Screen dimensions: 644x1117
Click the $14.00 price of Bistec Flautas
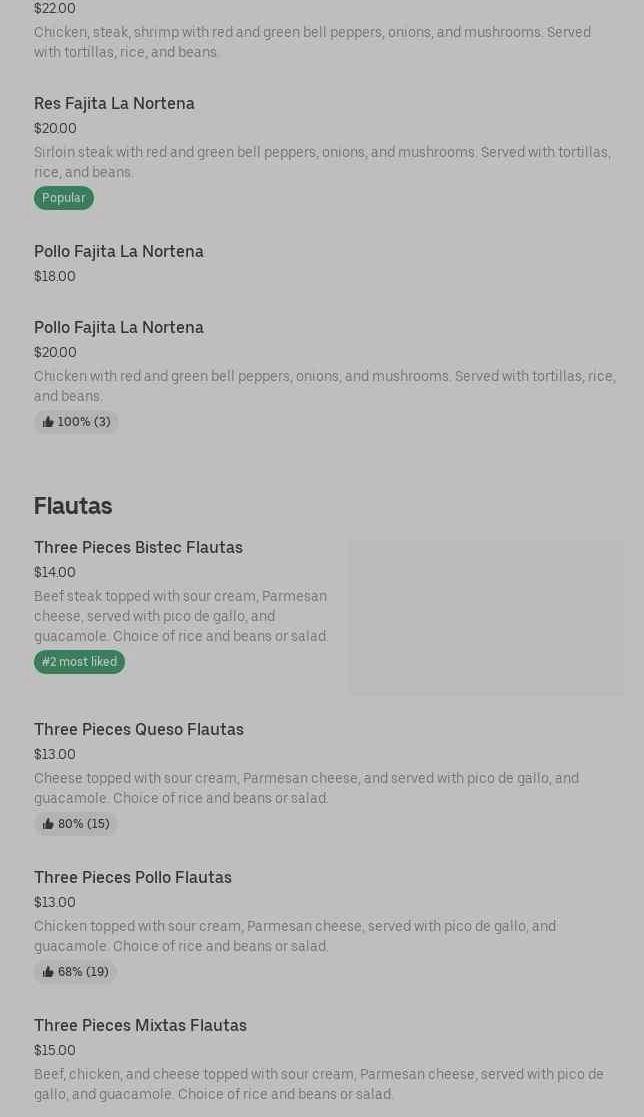coord(55,572)
